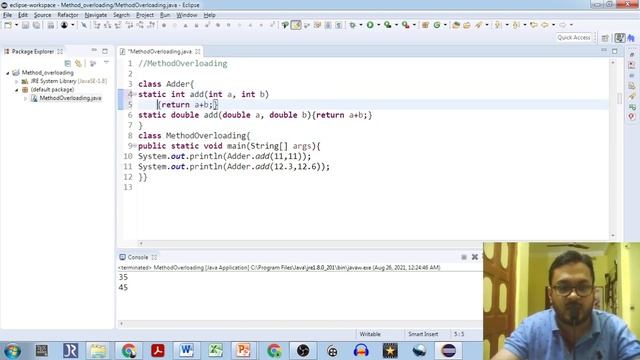Open PowerPoint from taskbar
This screenshot has height=360, width=640.
coord(243,351)
